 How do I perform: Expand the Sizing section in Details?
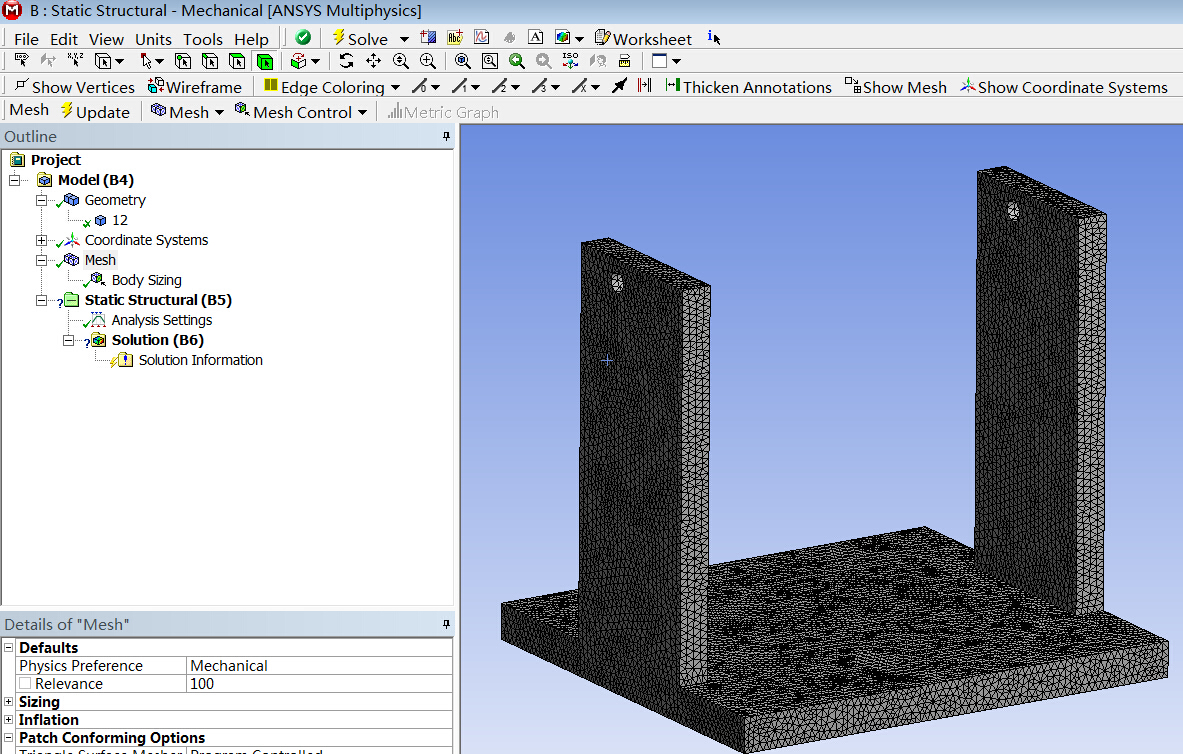(x=9, y=702)
